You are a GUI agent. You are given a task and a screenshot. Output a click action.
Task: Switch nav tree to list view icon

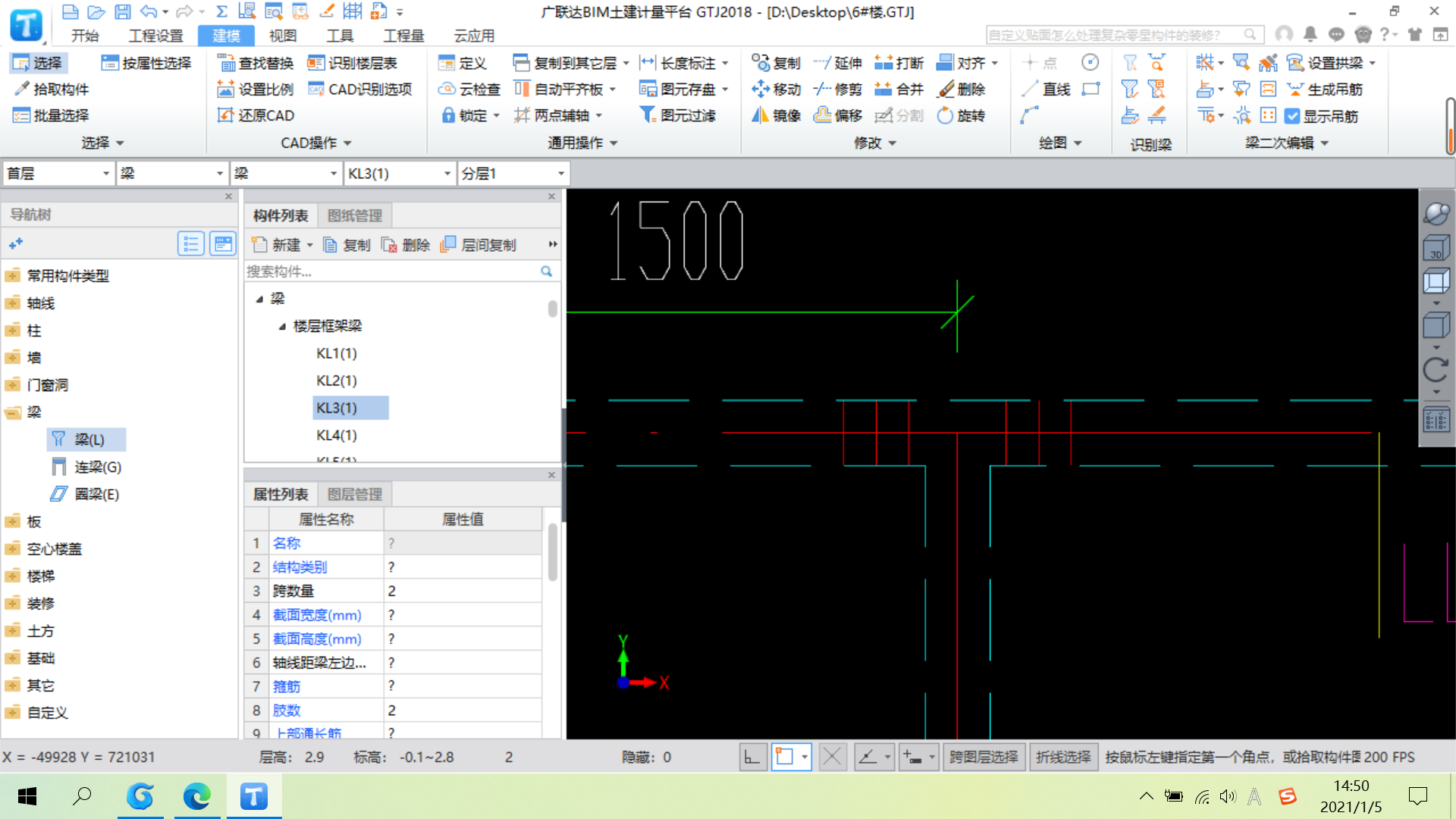190,244
